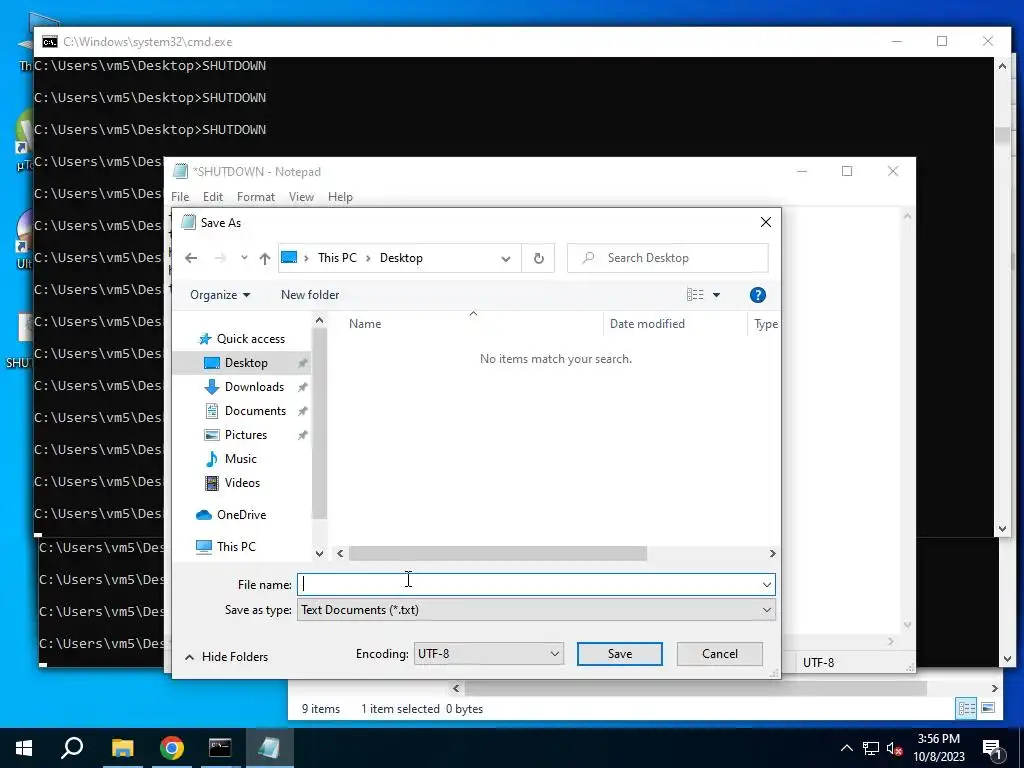Click the New folder button
The height and width of the screenshot is (768, 1024).
(310, 295)
